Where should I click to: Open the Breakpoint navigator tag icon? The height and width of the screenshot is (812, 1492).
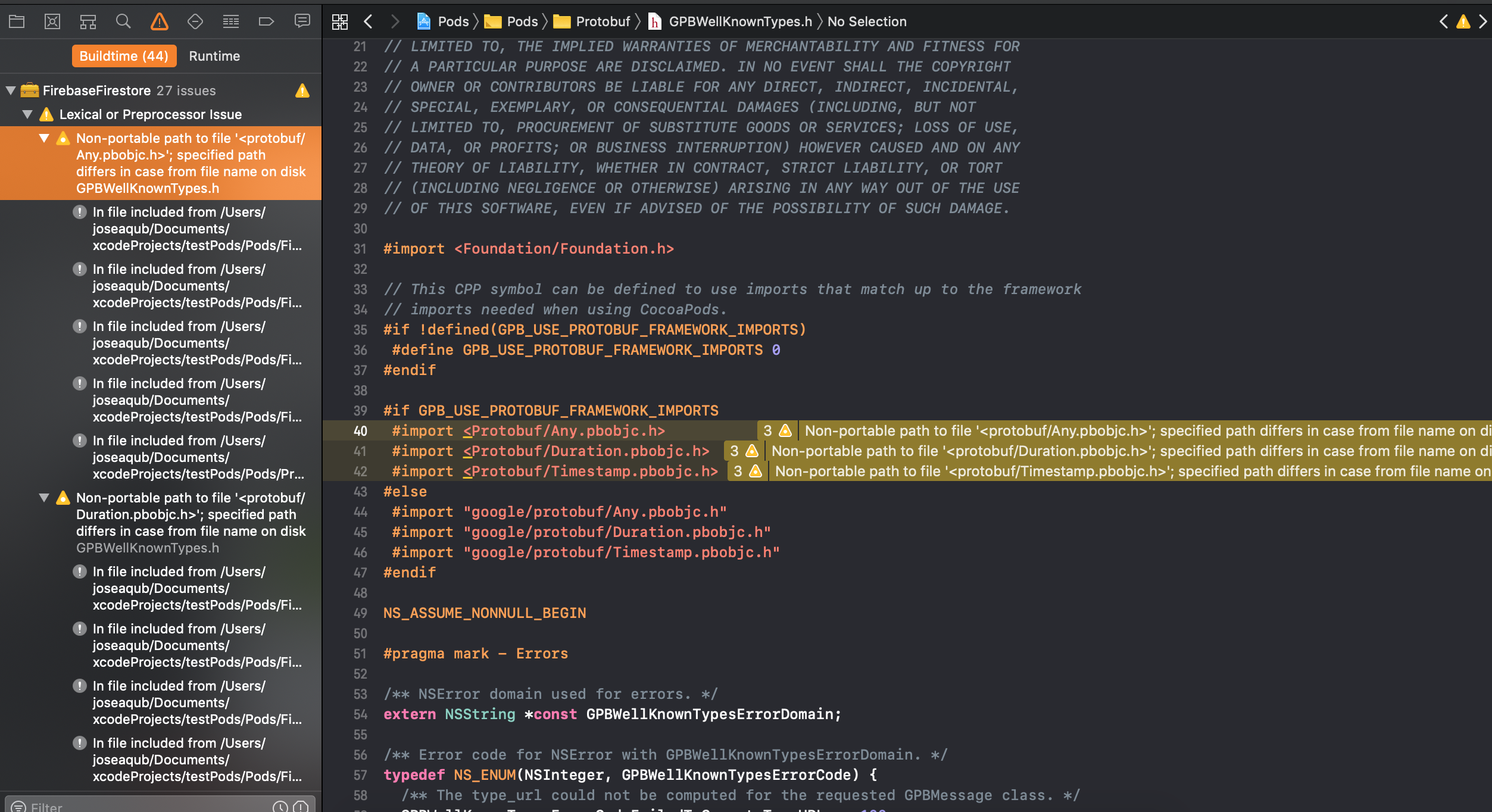(267, 21)
